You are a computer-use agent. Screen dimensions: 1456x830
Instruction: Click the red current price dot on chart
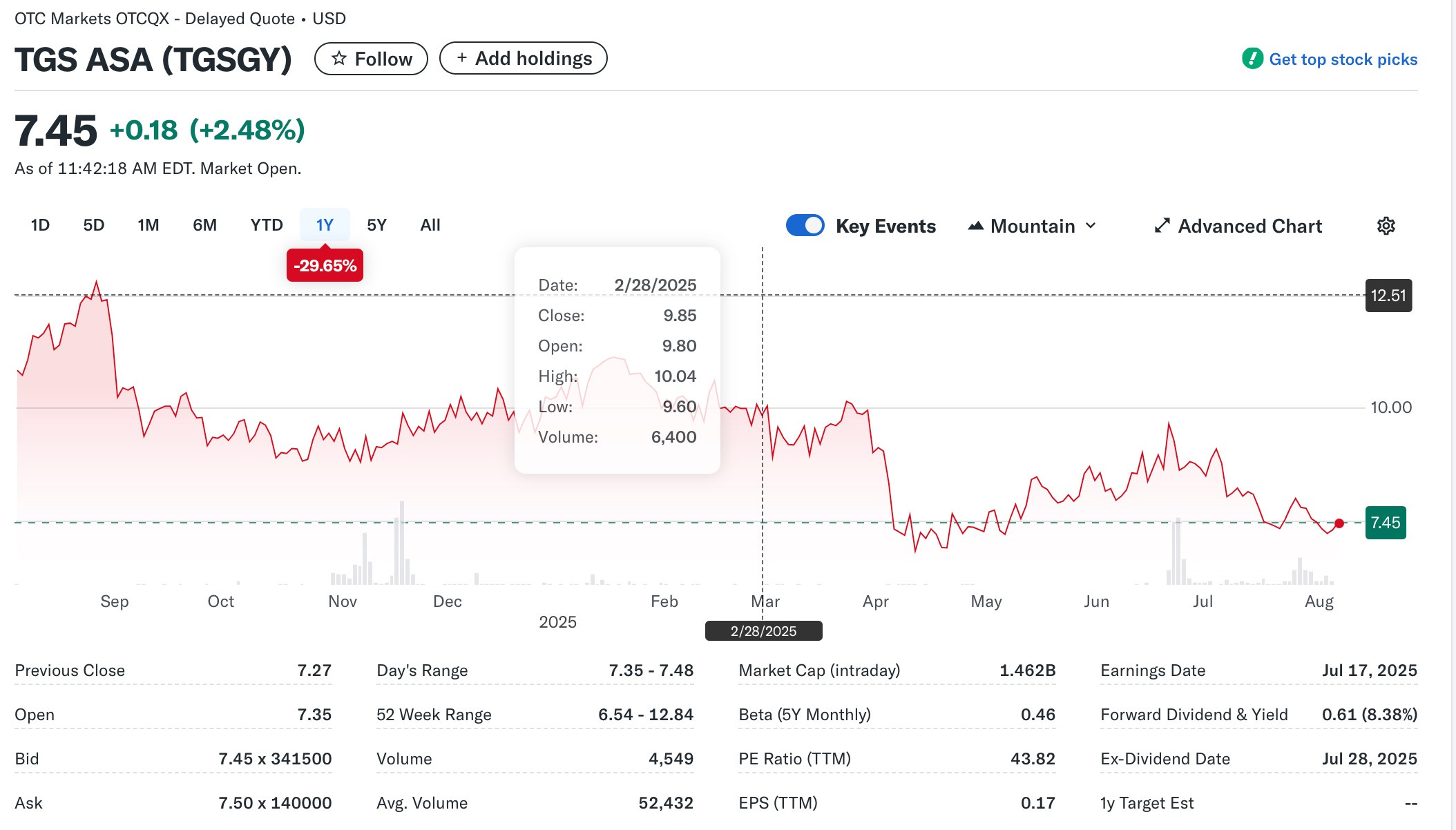[x=1339, y=523]
